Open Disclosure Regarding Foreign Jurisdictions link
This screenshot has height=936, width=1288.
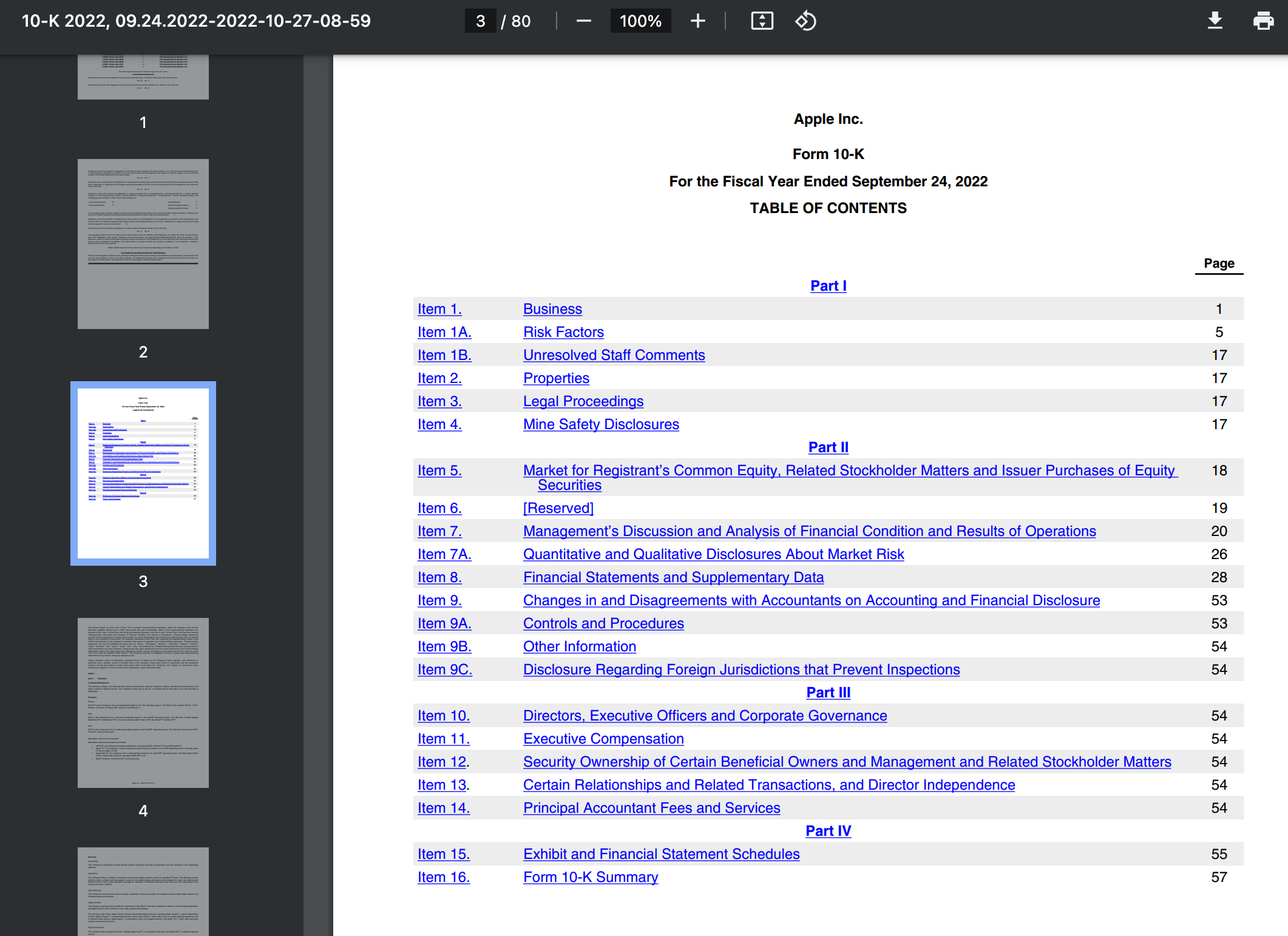[741, 670]
